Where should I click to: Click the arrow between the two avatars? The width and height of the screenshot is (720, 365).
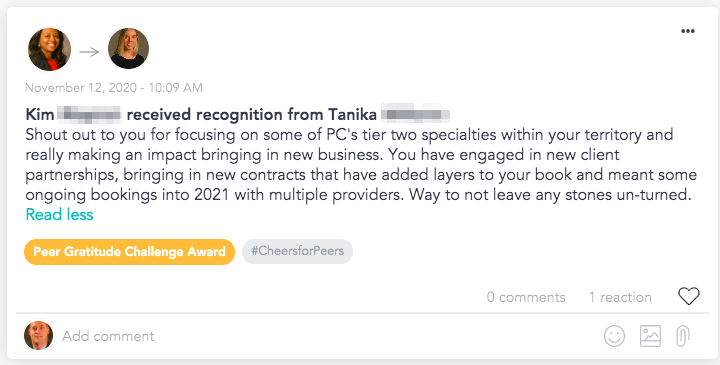pyautogui.click(x=89, y=52)
